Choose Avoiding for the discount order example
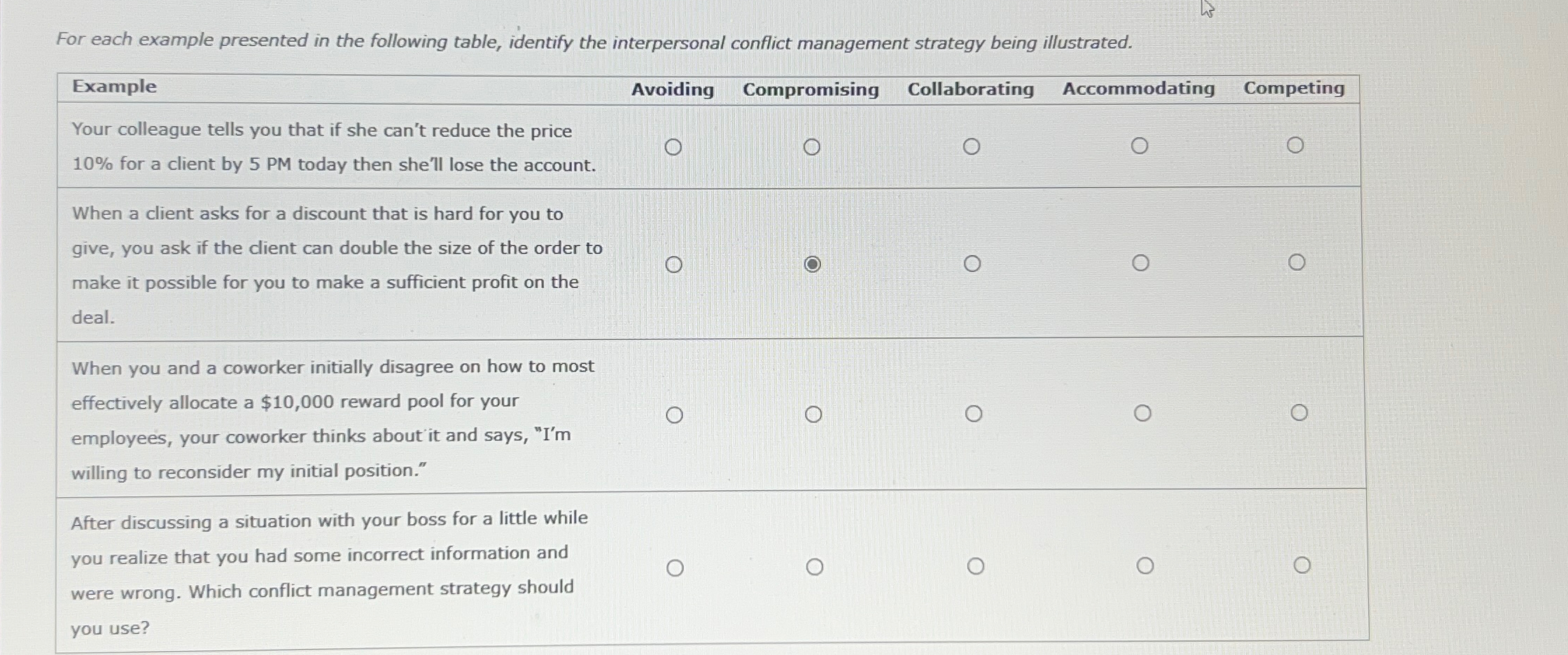 point(674,264)
